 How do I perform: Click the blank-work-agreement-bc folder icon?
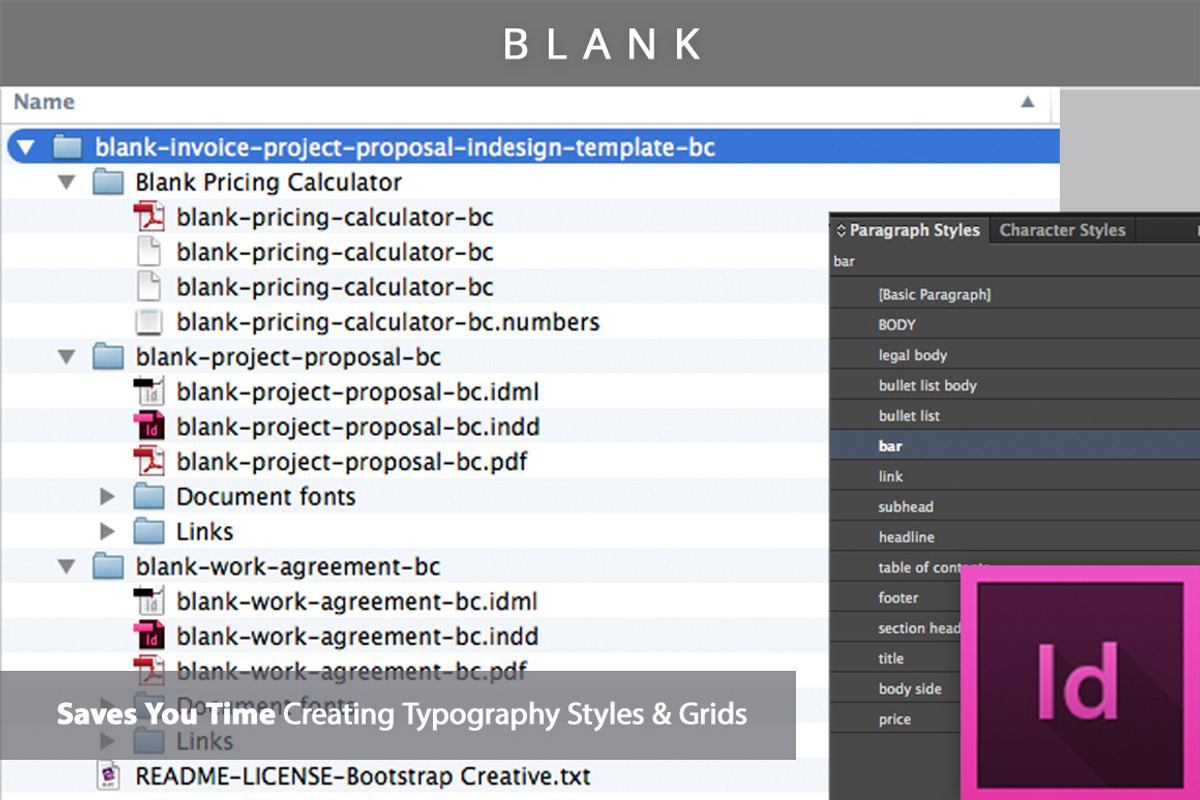[107, 567]
